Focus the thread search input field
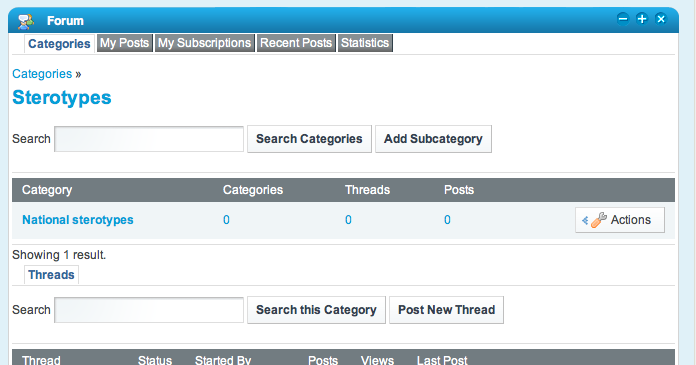This screenshot has height=365, width=696. tap(149, 310)
